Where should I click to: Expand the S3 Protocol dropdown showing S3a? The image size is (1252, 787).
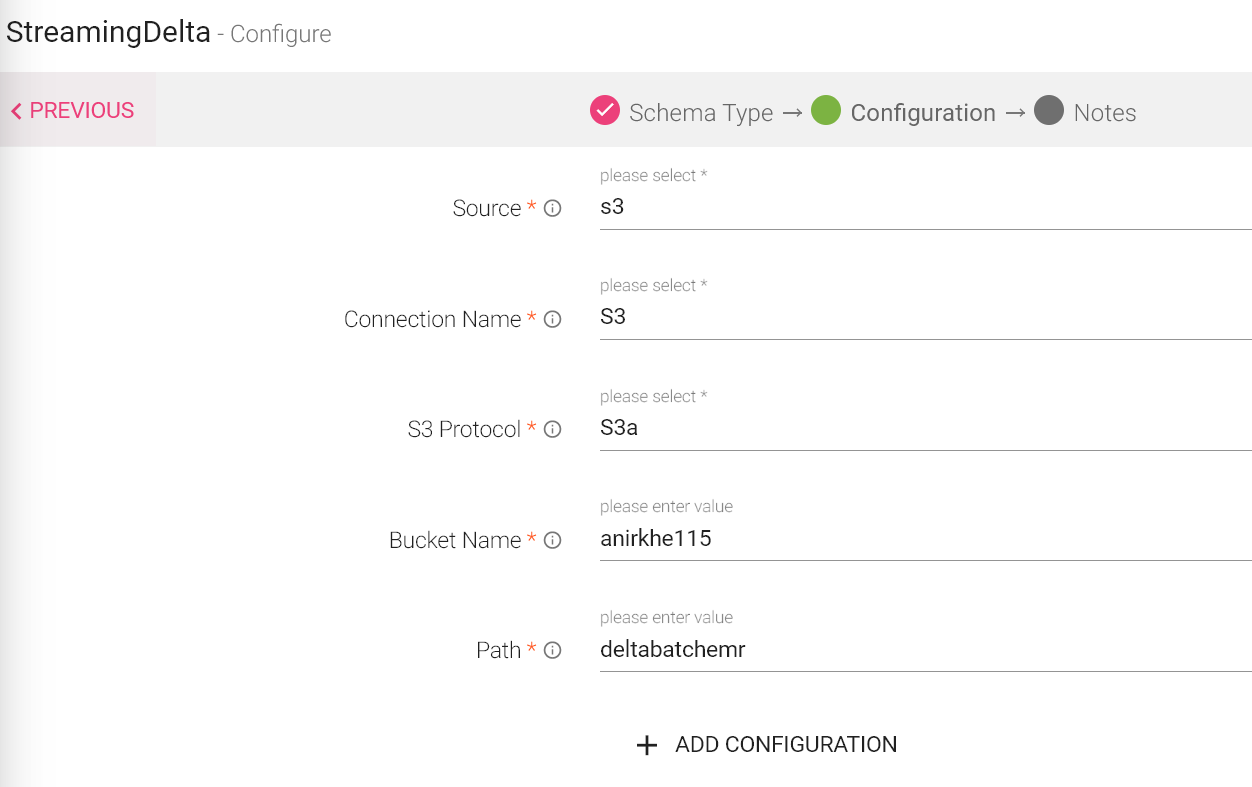point(924,429)
